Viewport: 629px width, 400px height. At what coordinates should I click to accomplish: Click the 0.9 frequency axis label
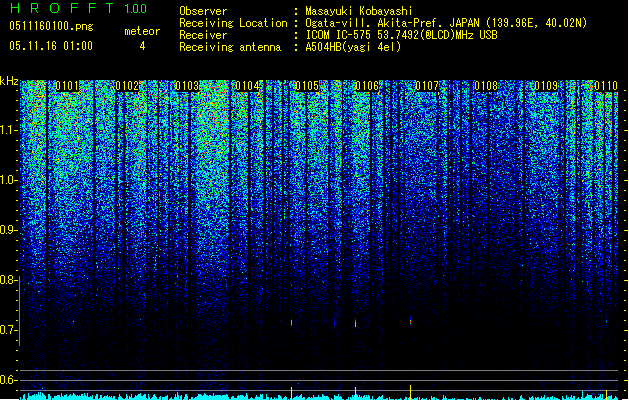[9, 230]
